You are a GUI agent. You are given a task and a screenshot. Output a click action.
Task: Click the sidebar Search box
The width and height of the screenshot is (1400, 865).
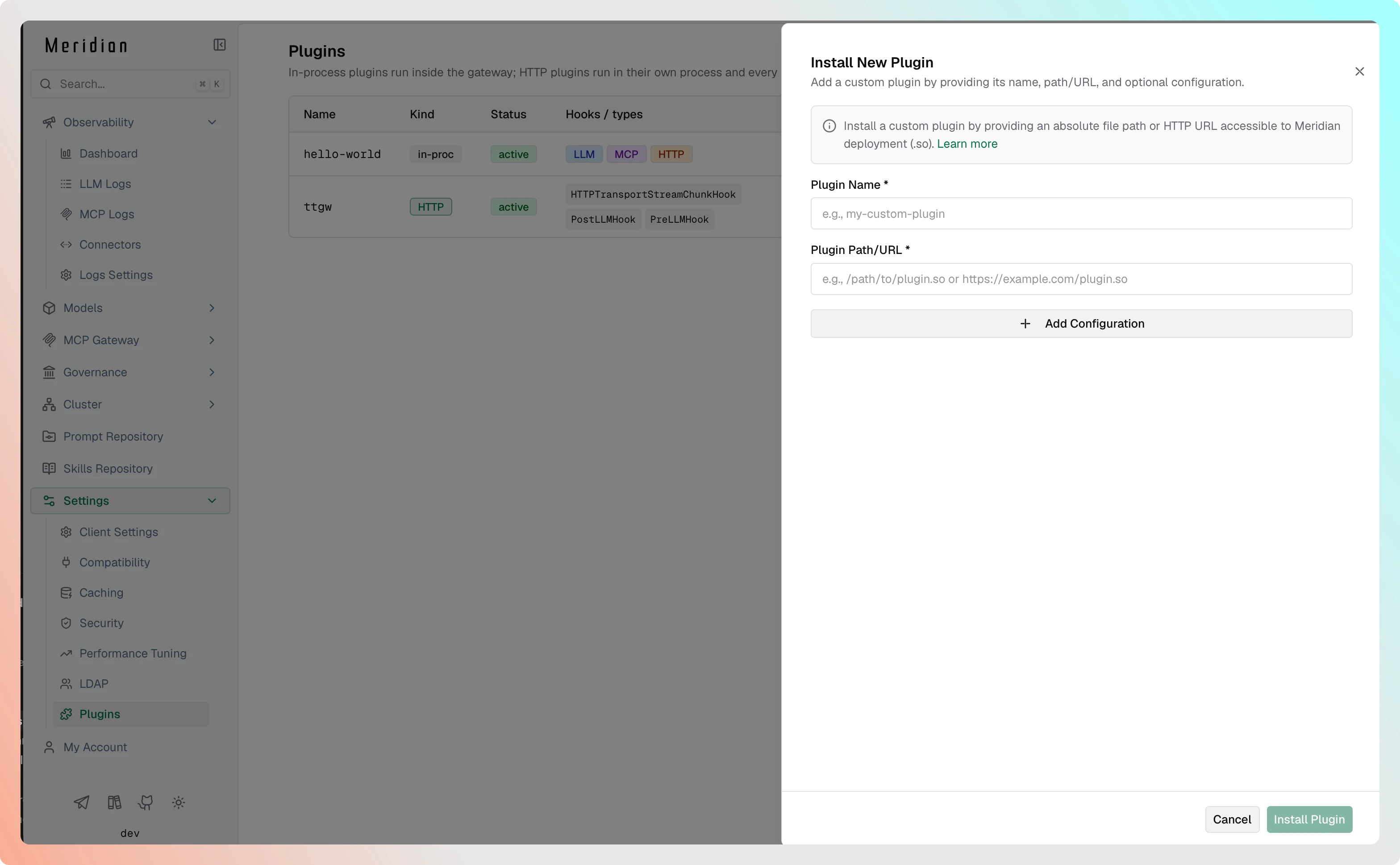(x=130, y=84)
